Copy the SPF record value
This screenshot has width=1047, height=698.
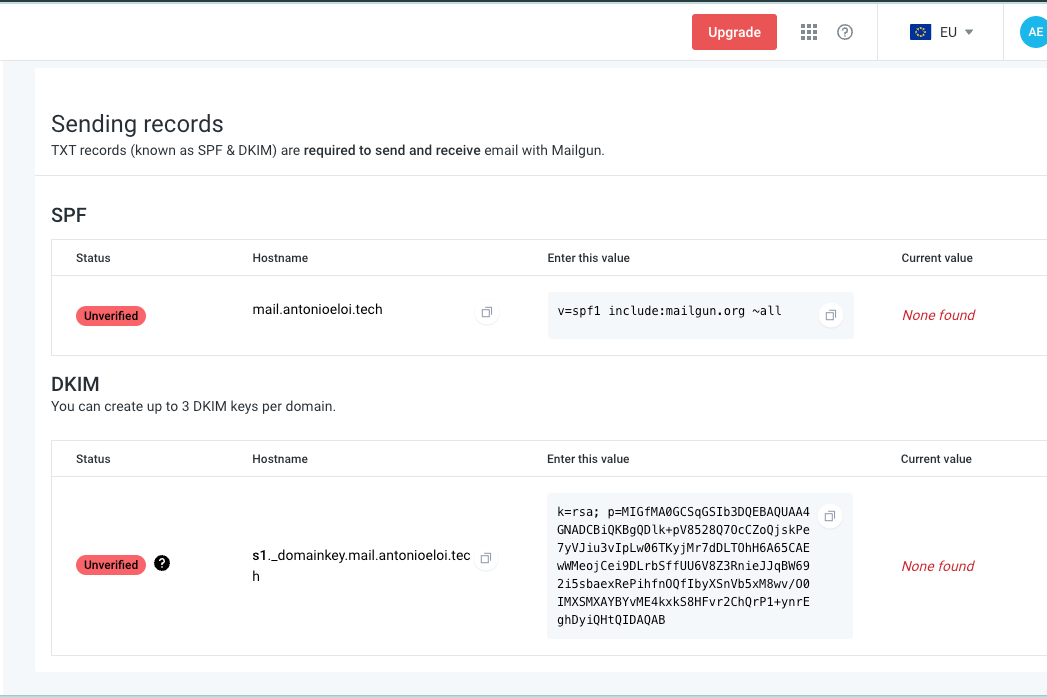tap(829, 316)
